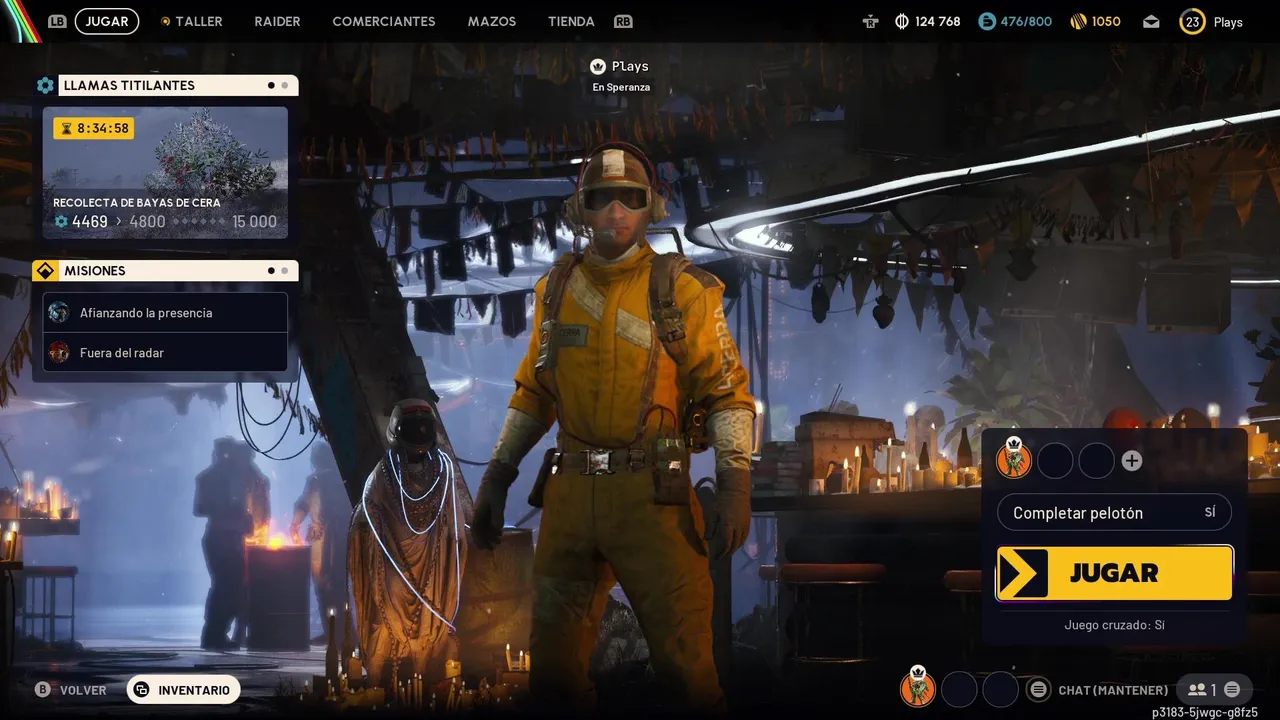Screen dimensions: 1280x720
Task: Click the blue stash icon beside 476/800
Action: pos(987,21)
